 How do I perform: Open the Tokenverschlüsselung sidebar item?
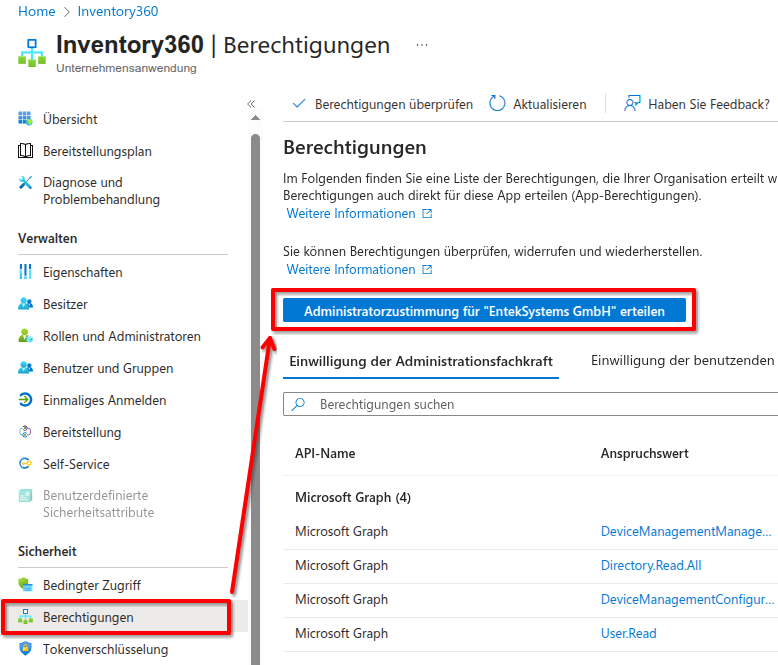pyautogui.click(x=105, y=649)
